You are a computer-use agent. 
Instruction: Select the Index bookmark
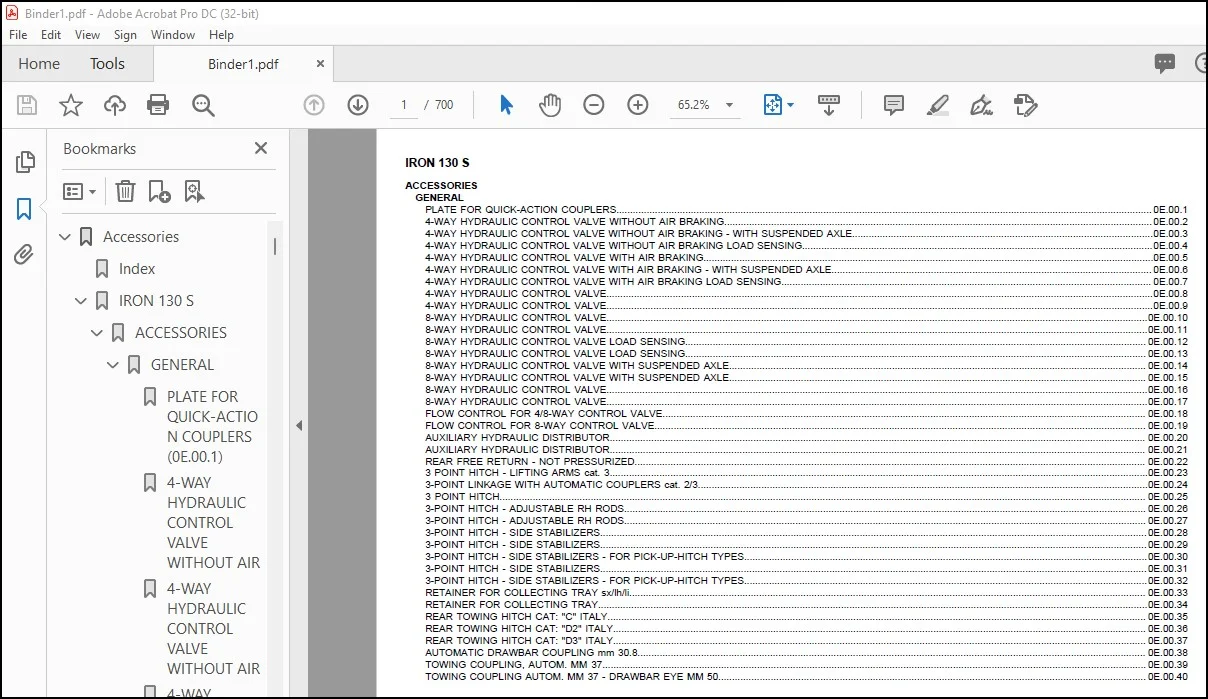click(x=137, y=269)
